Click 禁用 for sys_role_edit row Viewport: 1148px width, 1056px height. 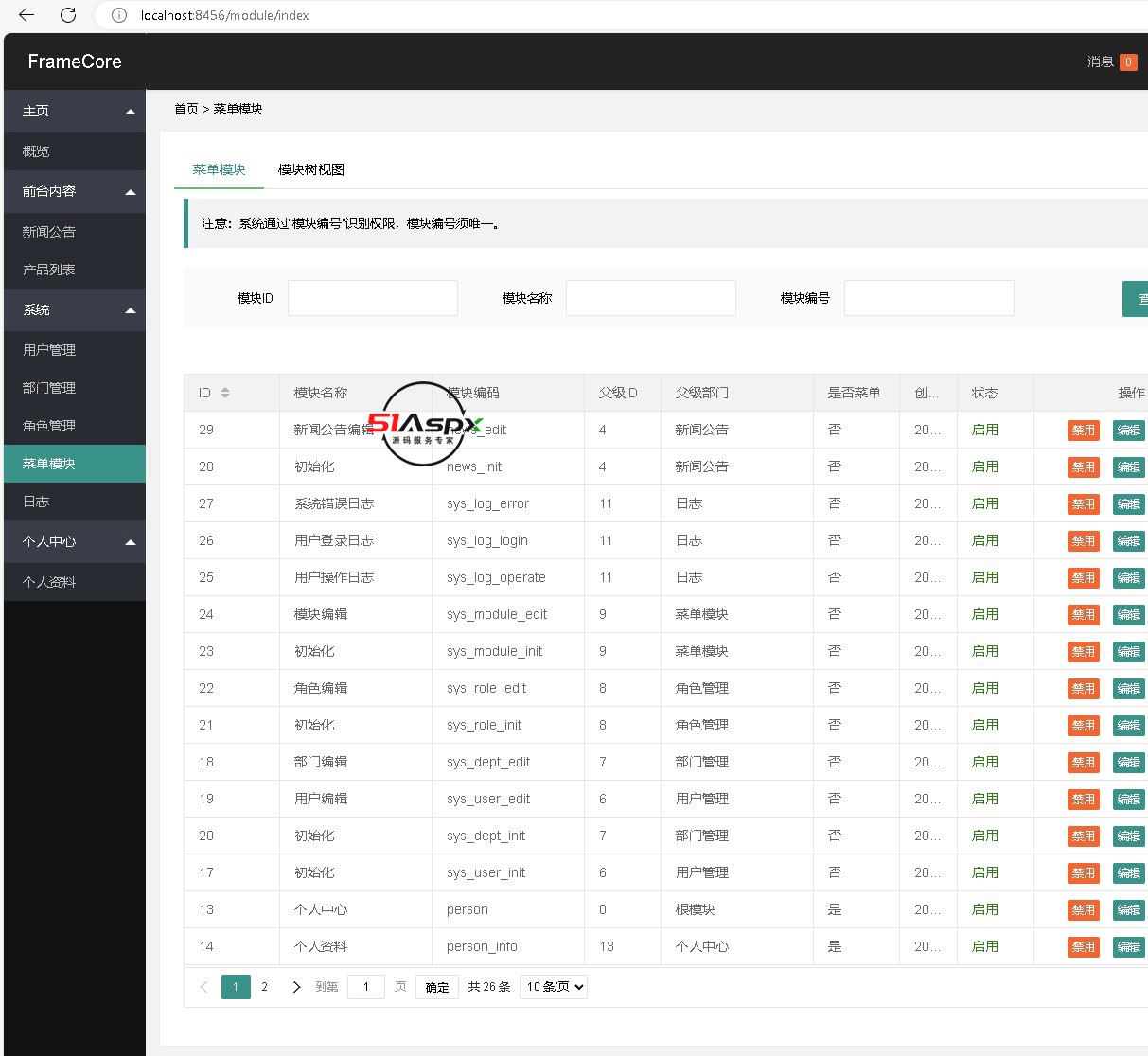click(x=1084, y=689)
